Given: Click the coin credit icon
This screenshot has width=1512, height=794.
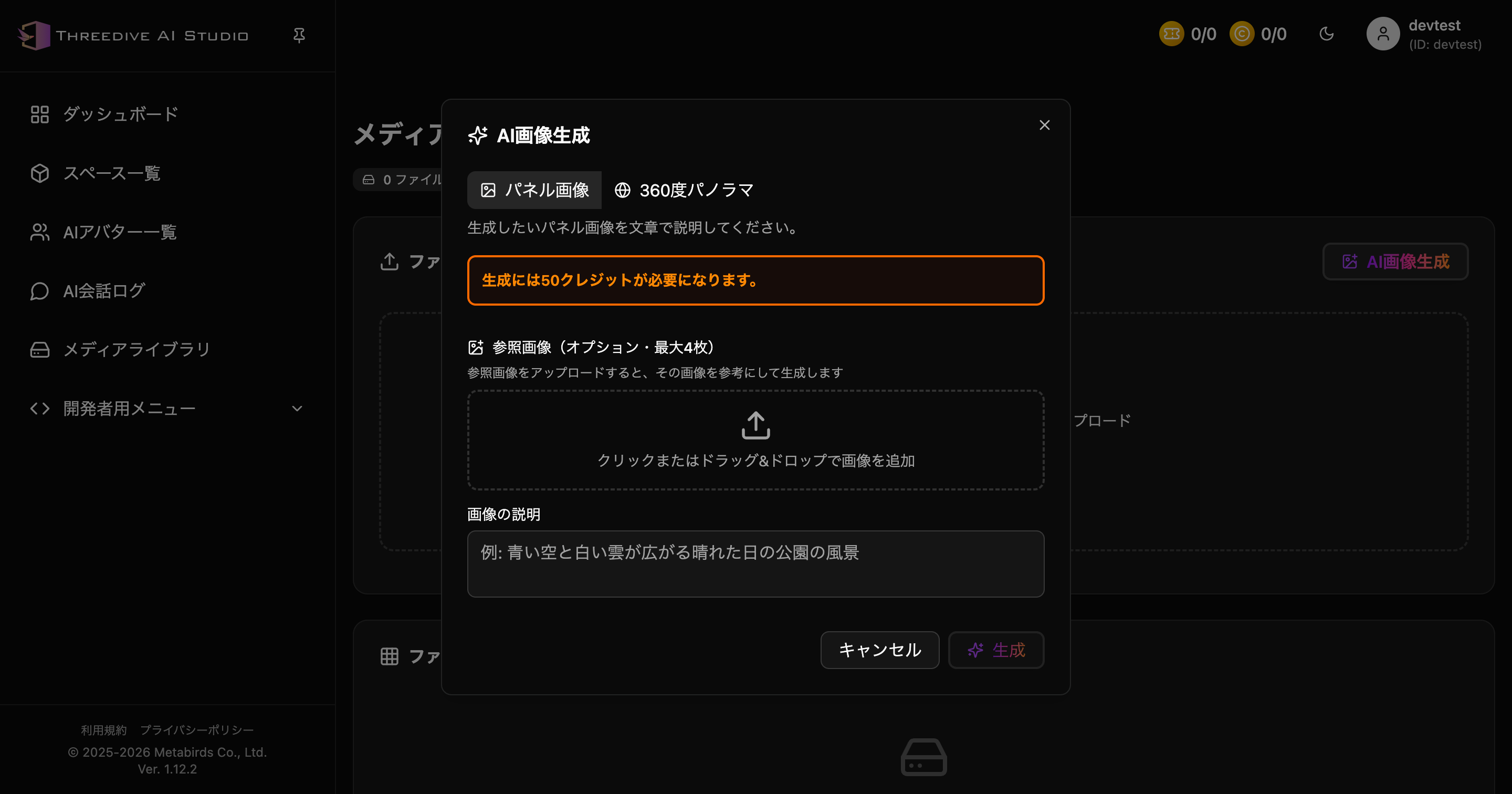Looking at the screenshot, I should click(1242, 34).
